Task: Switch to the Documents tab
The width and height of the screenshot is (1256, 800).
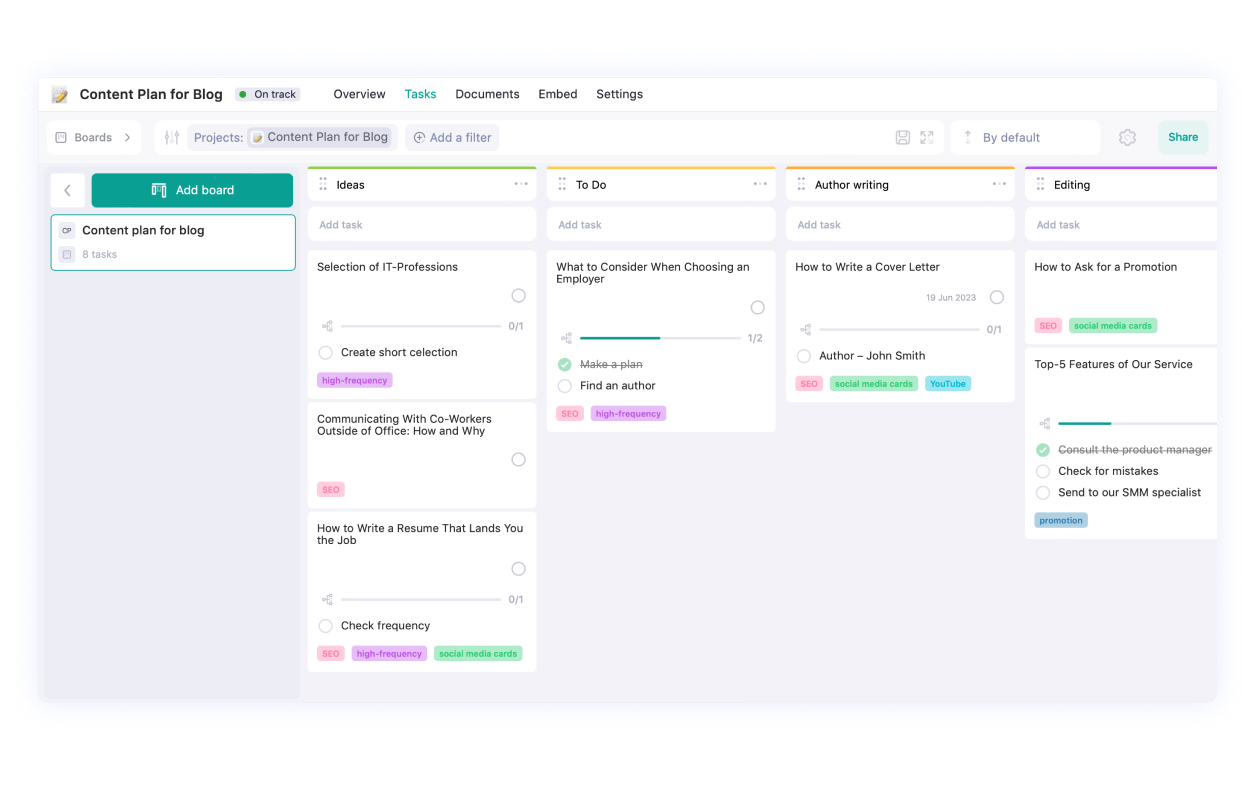Action: point(487,94)
